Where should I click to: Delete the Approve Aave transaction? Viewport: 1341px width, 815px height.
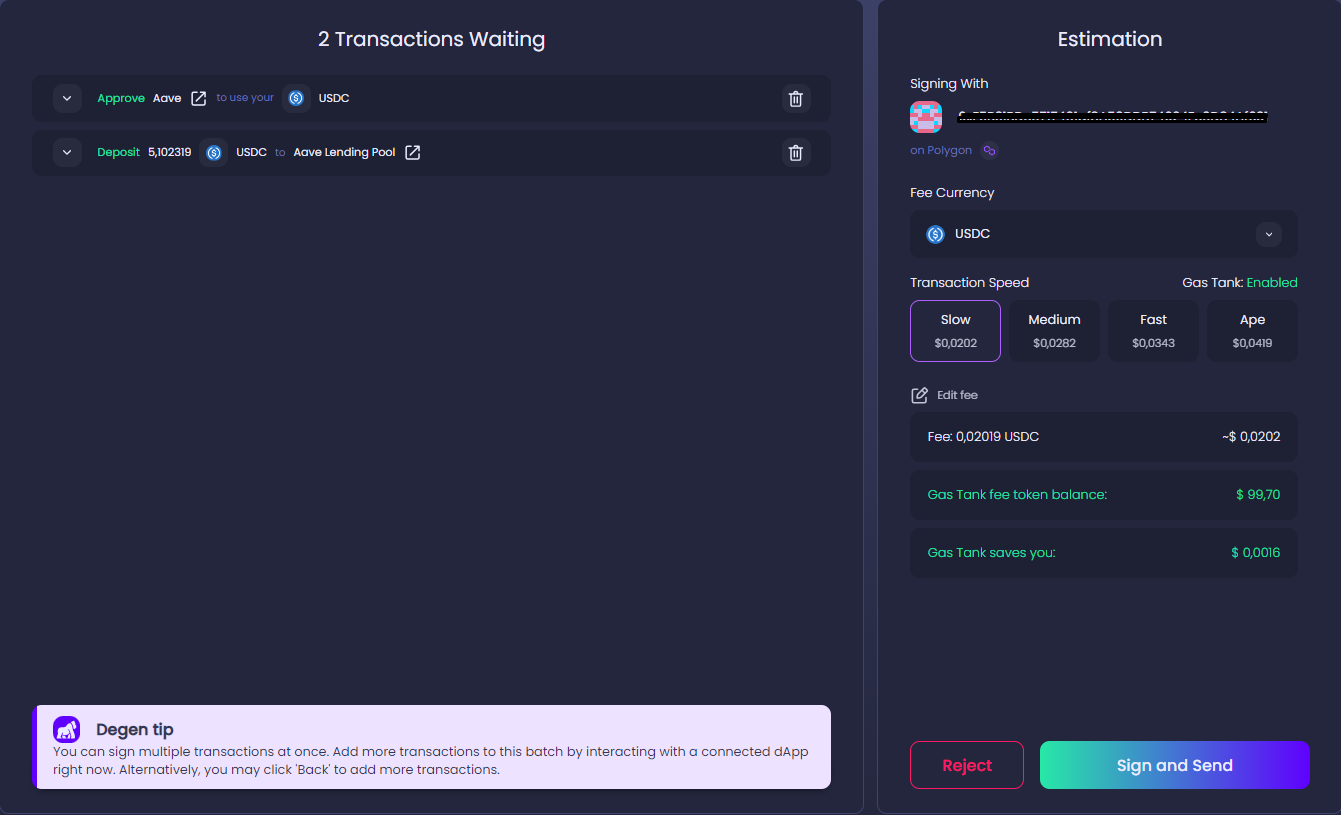pos(796,98)
